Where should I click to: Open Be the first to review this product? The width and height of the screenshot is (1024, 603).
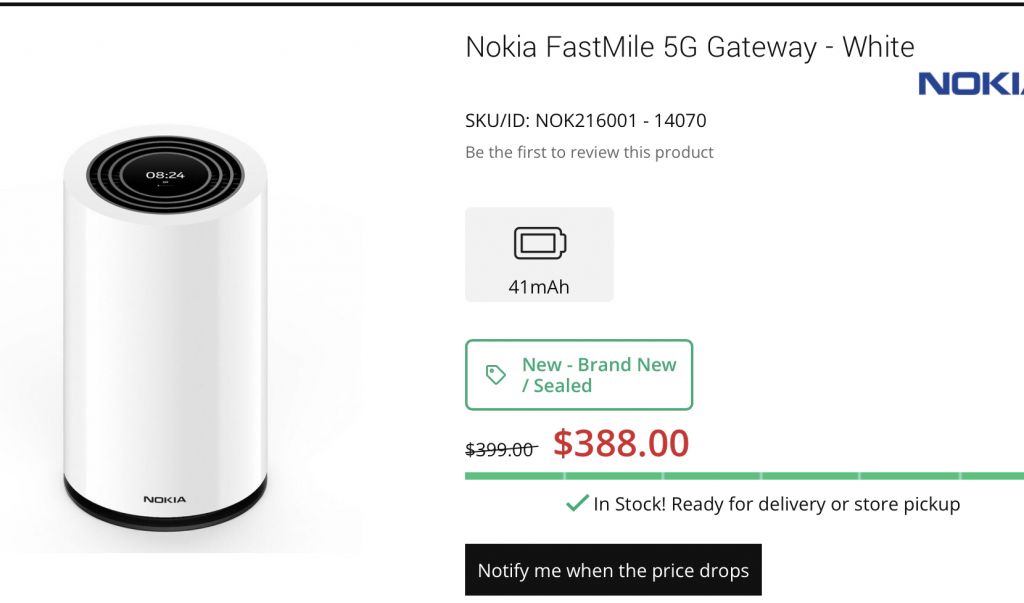(x=587, y=152)
